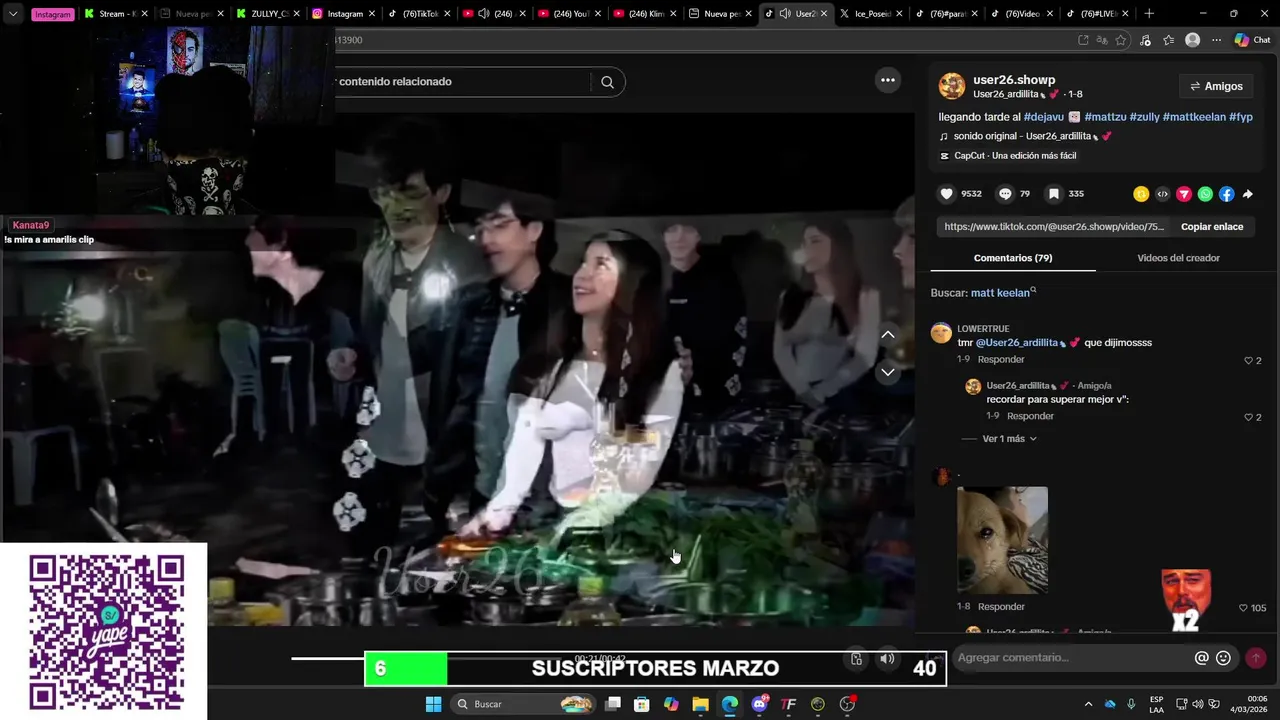
Task: Like LOWERTRUE's comment
Action: tap(1248, 360)
